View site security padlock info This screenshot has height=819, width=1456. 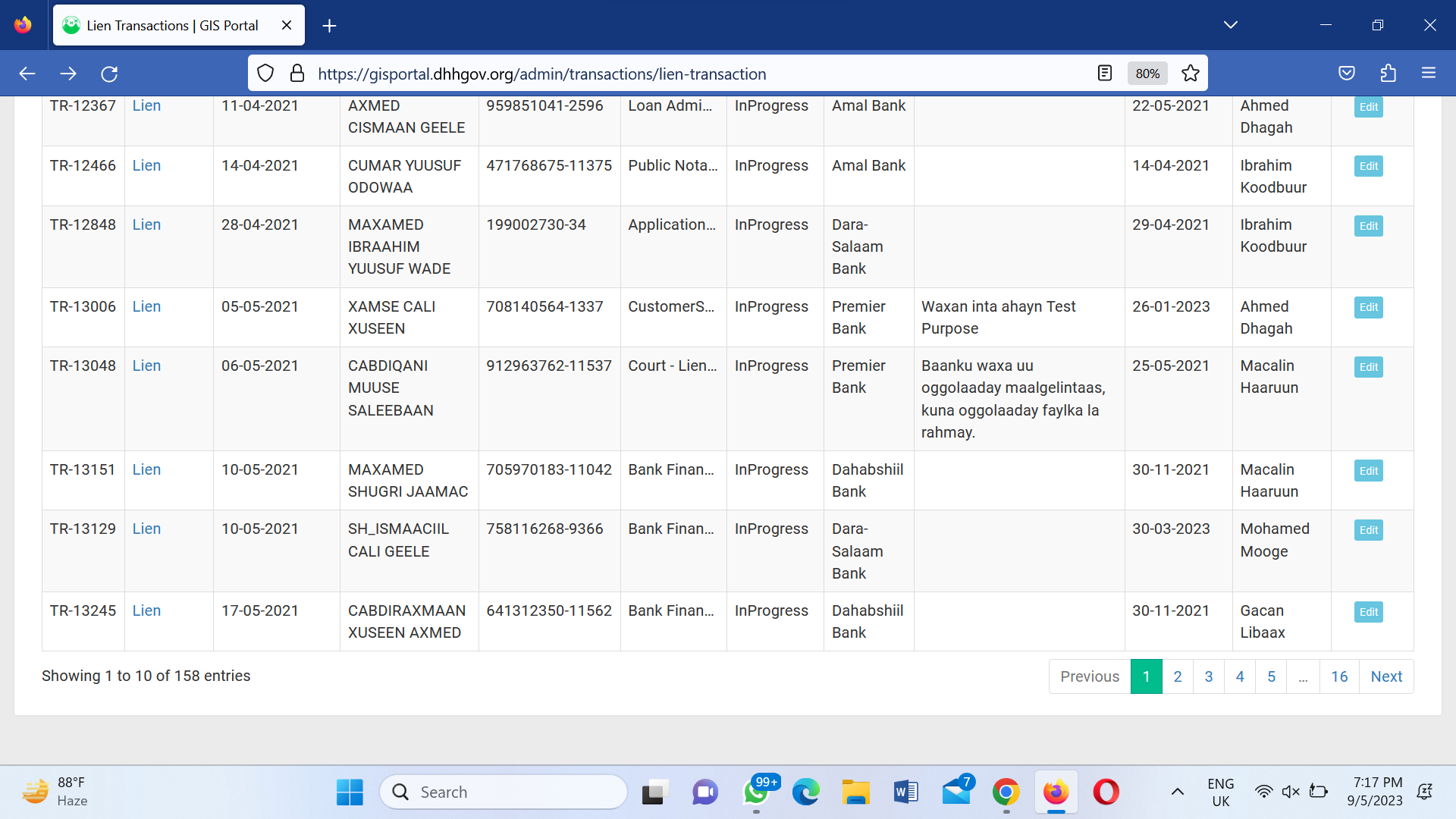point(297,74)
